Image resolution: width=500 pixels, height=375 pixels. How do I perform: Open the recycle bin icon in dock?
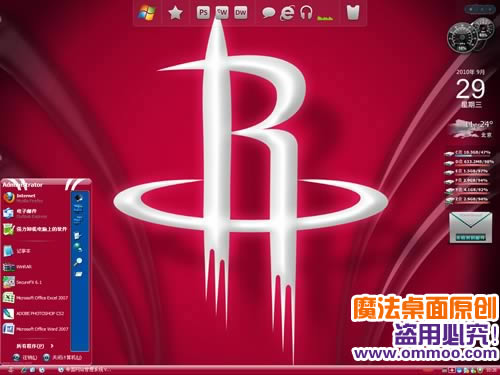coord(353,13)
